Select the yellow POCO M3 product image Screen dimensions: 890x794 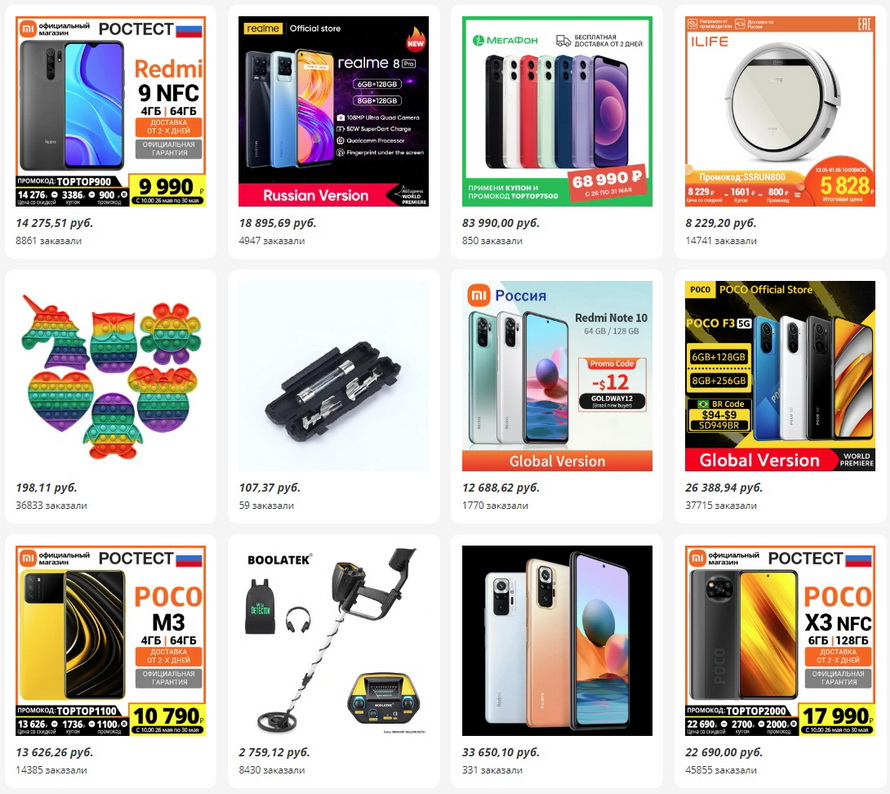[111, 641]
